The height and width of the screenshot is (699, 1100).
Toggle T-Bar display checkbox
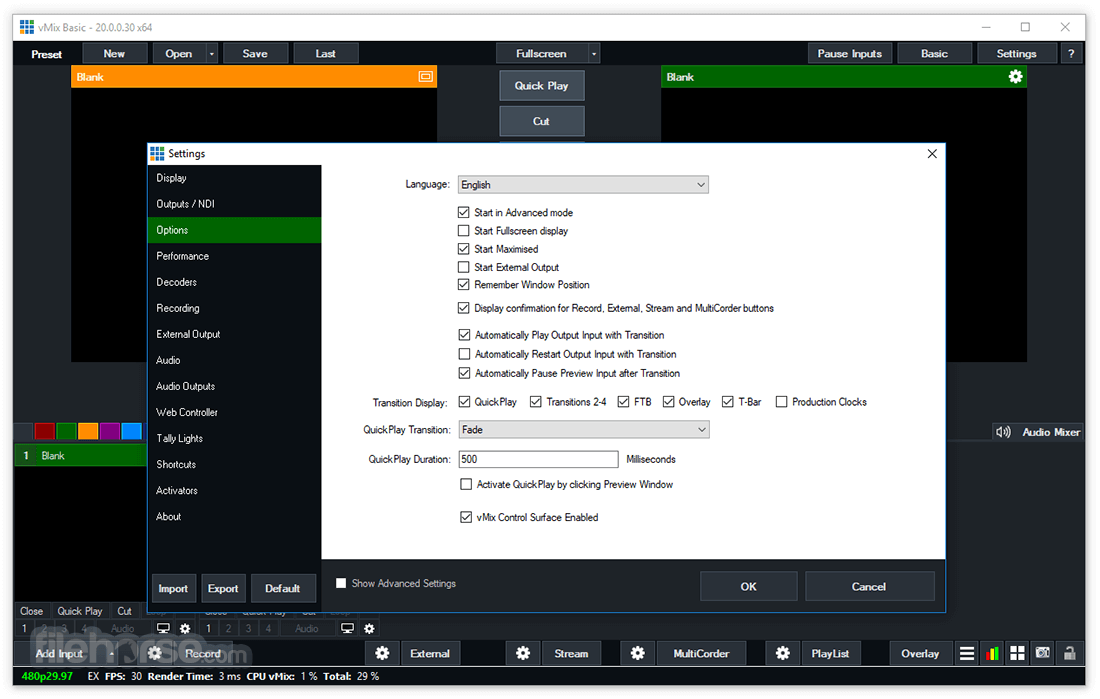728,401
